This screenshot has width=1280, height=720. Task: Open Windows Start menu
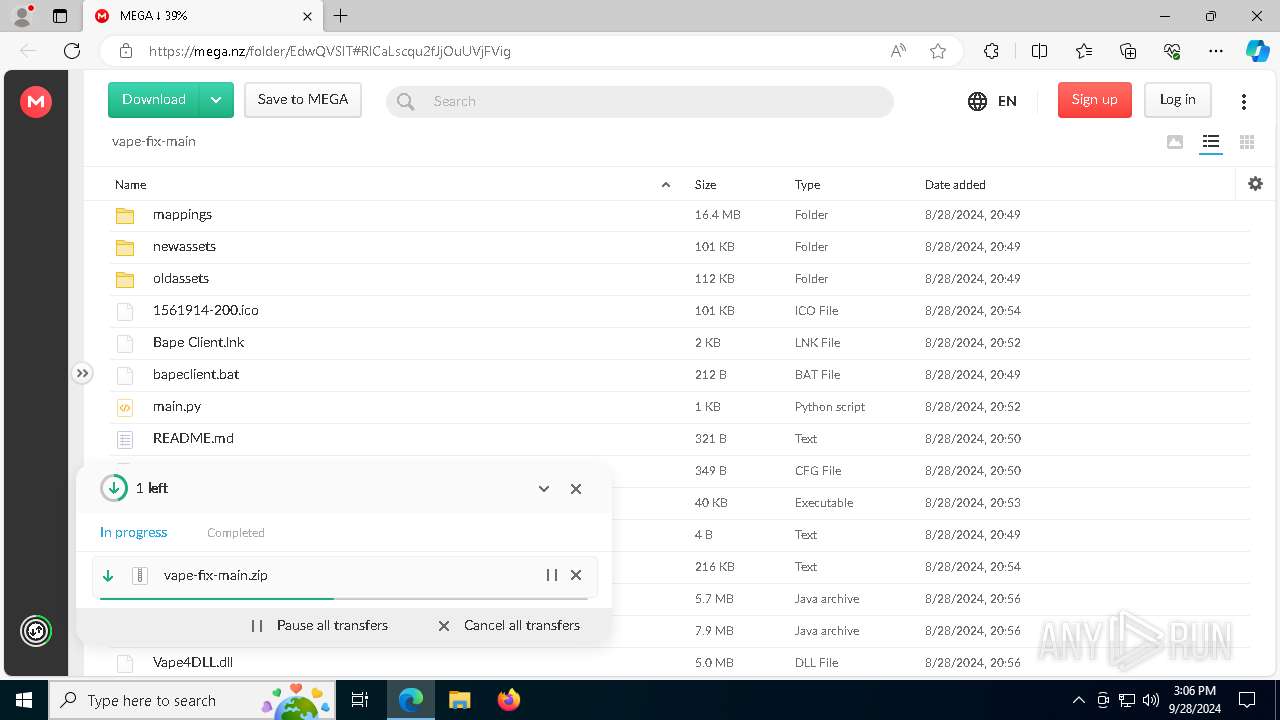tap(24, 700)
